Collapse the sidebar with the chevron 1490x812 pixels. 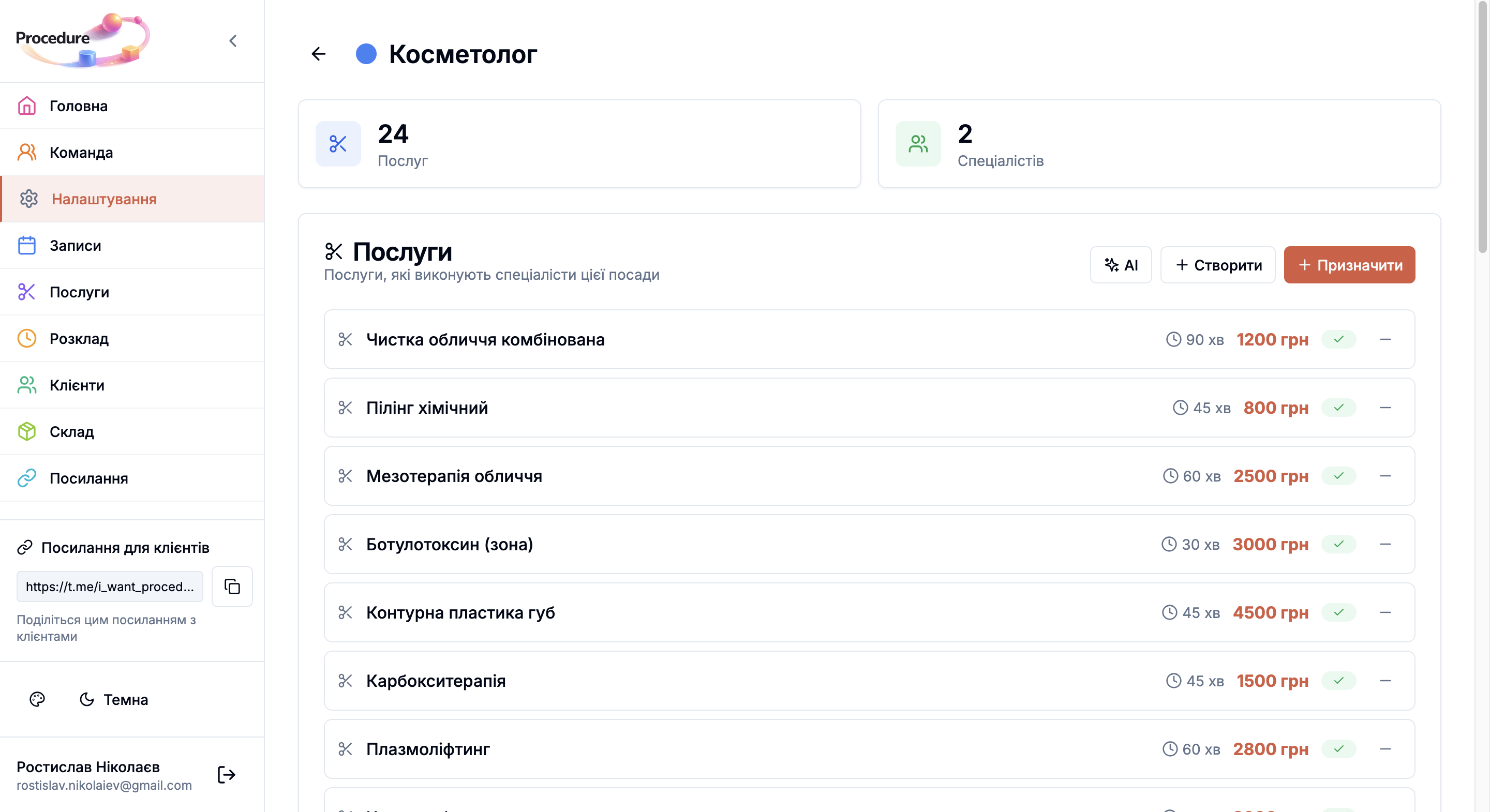coord(233,40)
